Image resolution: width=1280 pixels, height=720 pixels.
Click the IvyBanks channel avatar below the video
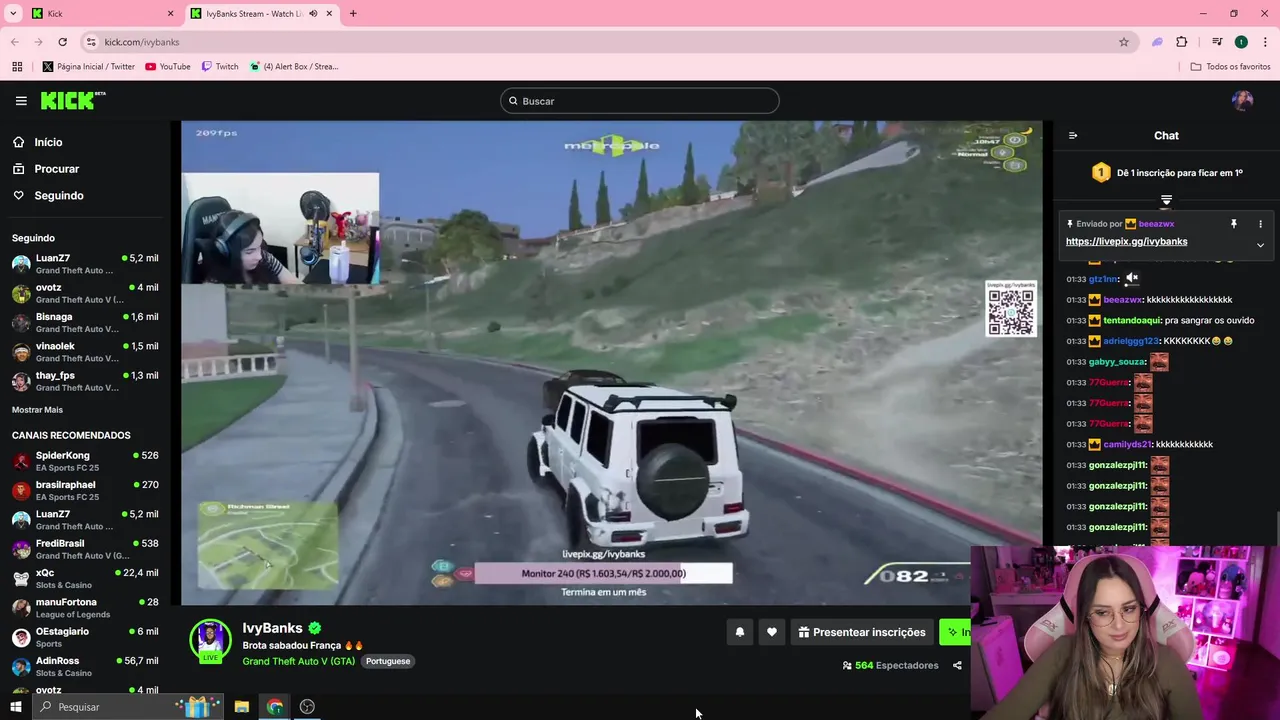(x=210, y=641)
